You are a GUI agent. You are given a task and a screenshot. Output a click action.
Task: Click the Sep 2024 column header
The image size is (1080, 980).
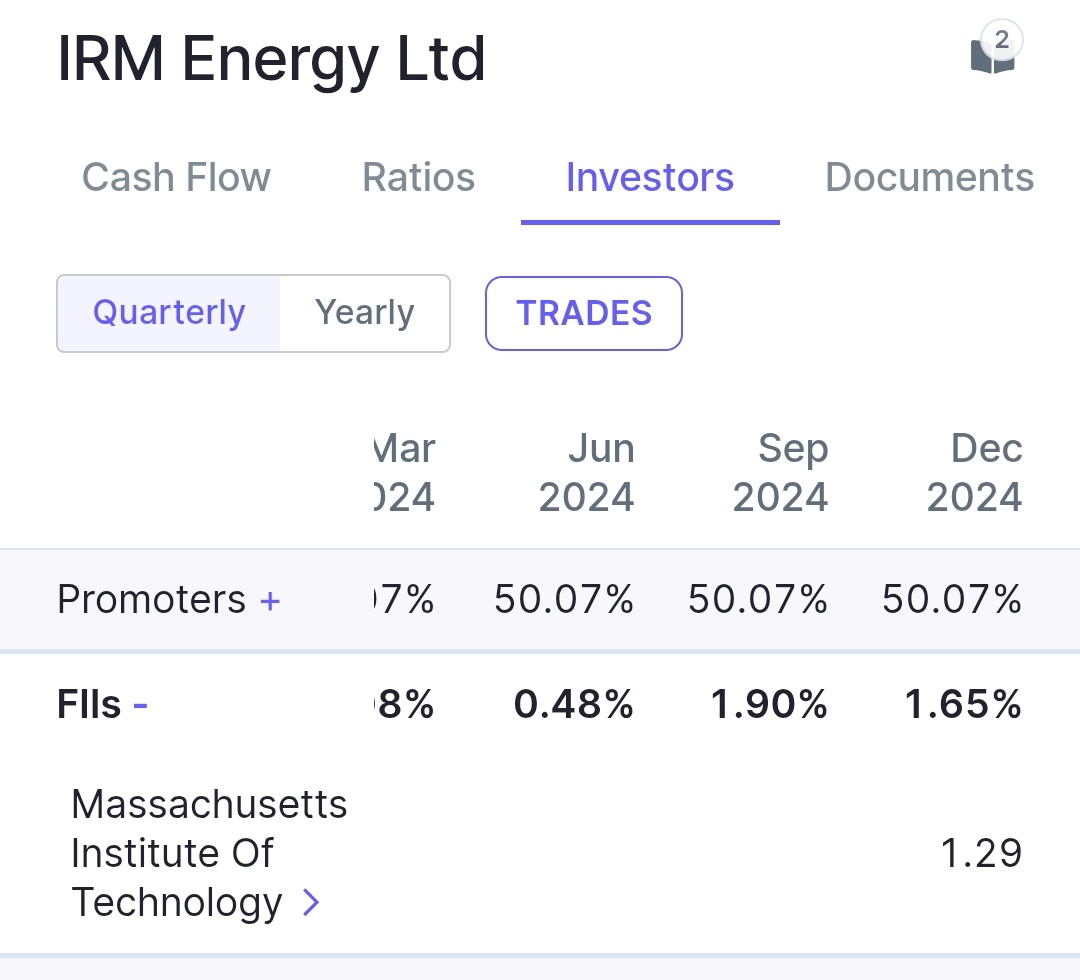[x=781, y=473]
